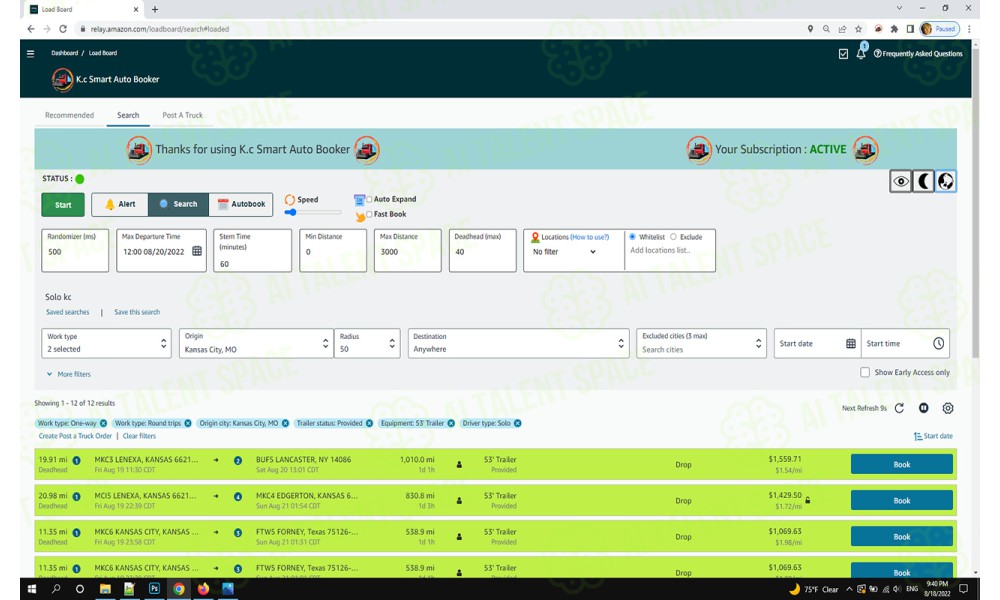Screen dimensions: 1000x600
Task: Open File Explorer from the taskbar
Action: click(105, 589)
